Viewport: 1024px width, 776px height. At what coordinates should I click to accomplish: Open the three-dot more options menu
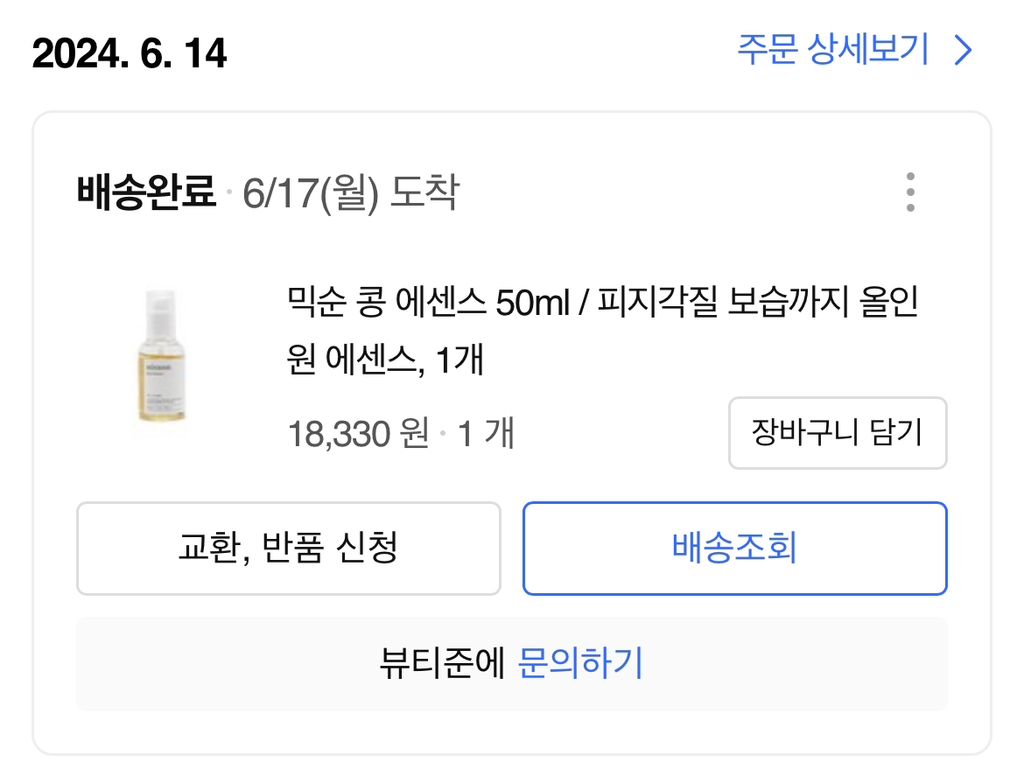point(909,192)
